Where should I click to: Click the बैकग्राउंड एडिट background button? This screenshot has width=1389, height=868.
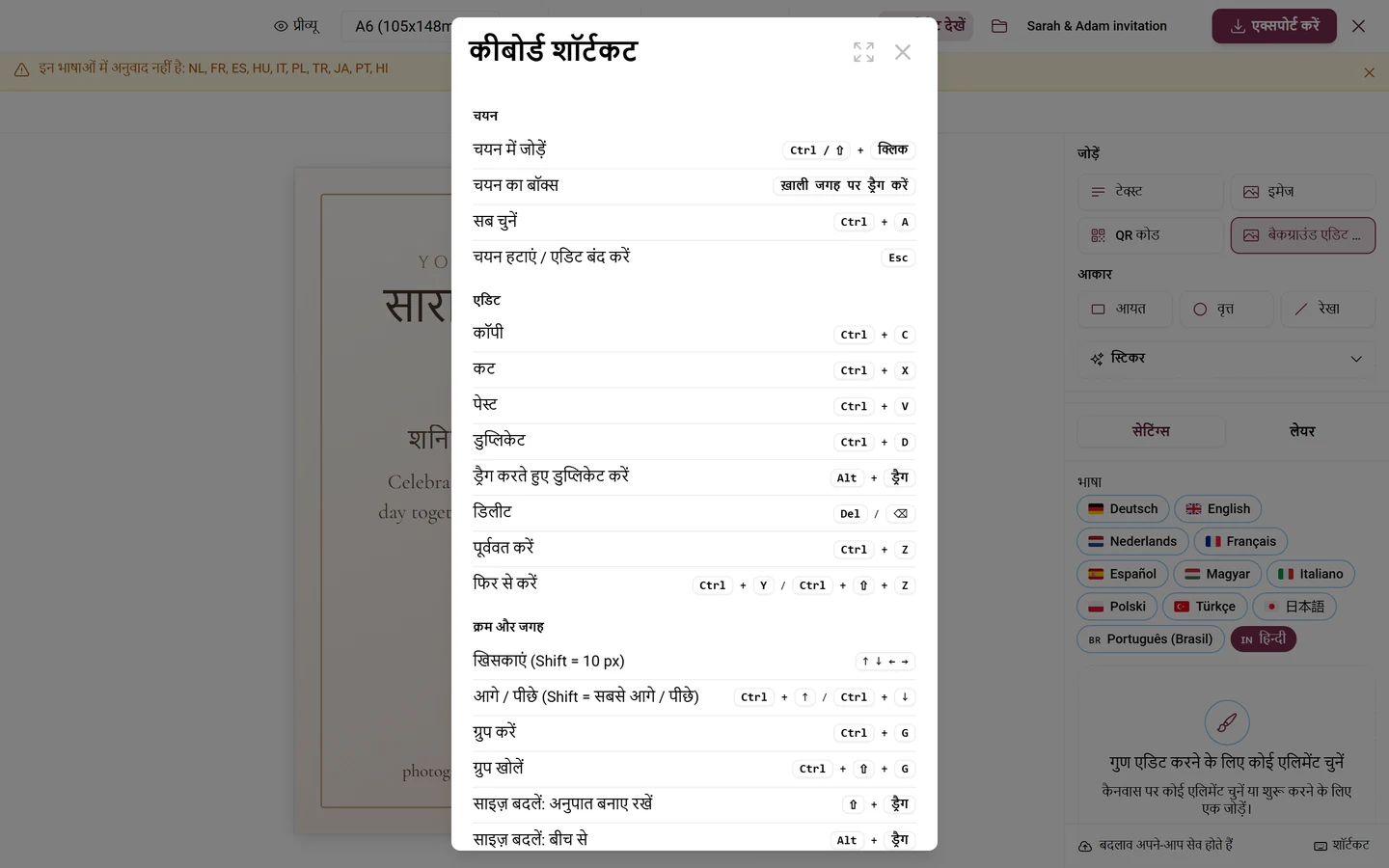[x=1303, y=235]
